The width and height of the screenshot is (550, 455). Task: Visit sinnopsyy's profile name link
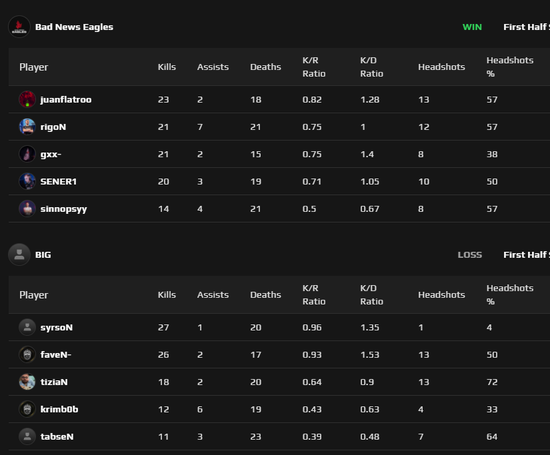click(63, 209)
